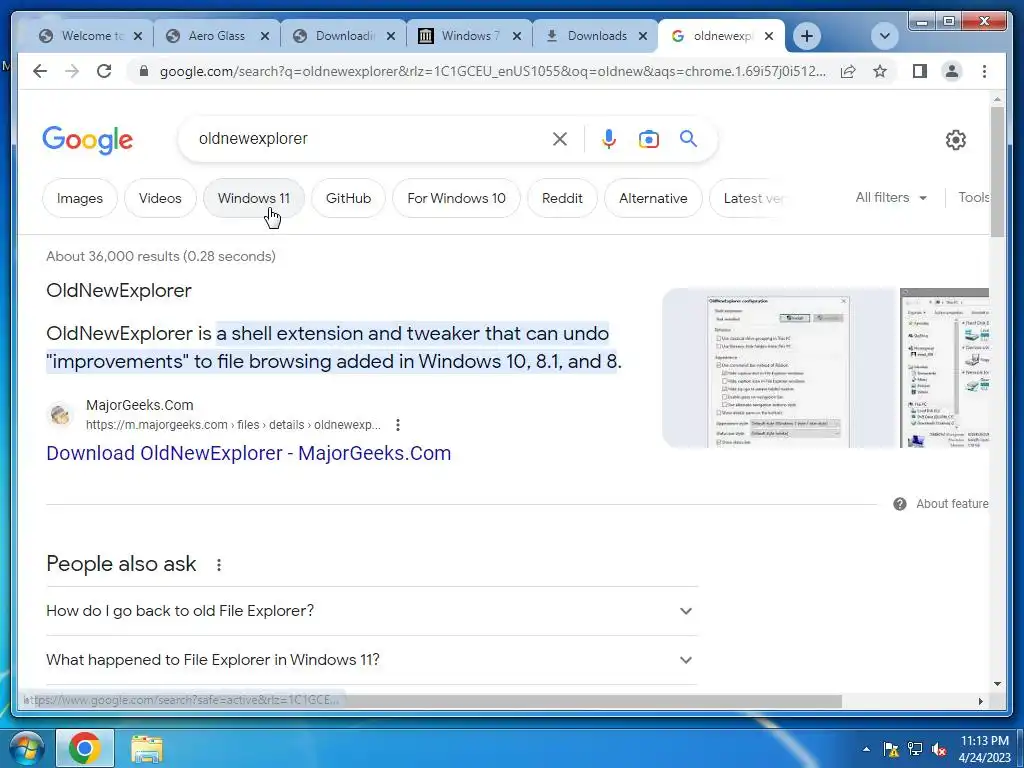
Task: Clear the search box with the X
Action: [x=560, y=138]
